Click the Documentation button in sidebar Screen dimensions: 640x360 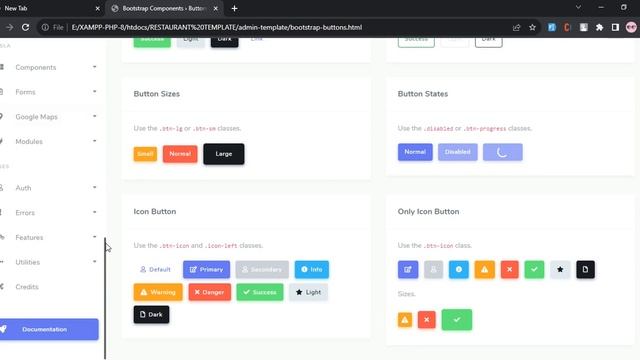(x=48, y=329)
